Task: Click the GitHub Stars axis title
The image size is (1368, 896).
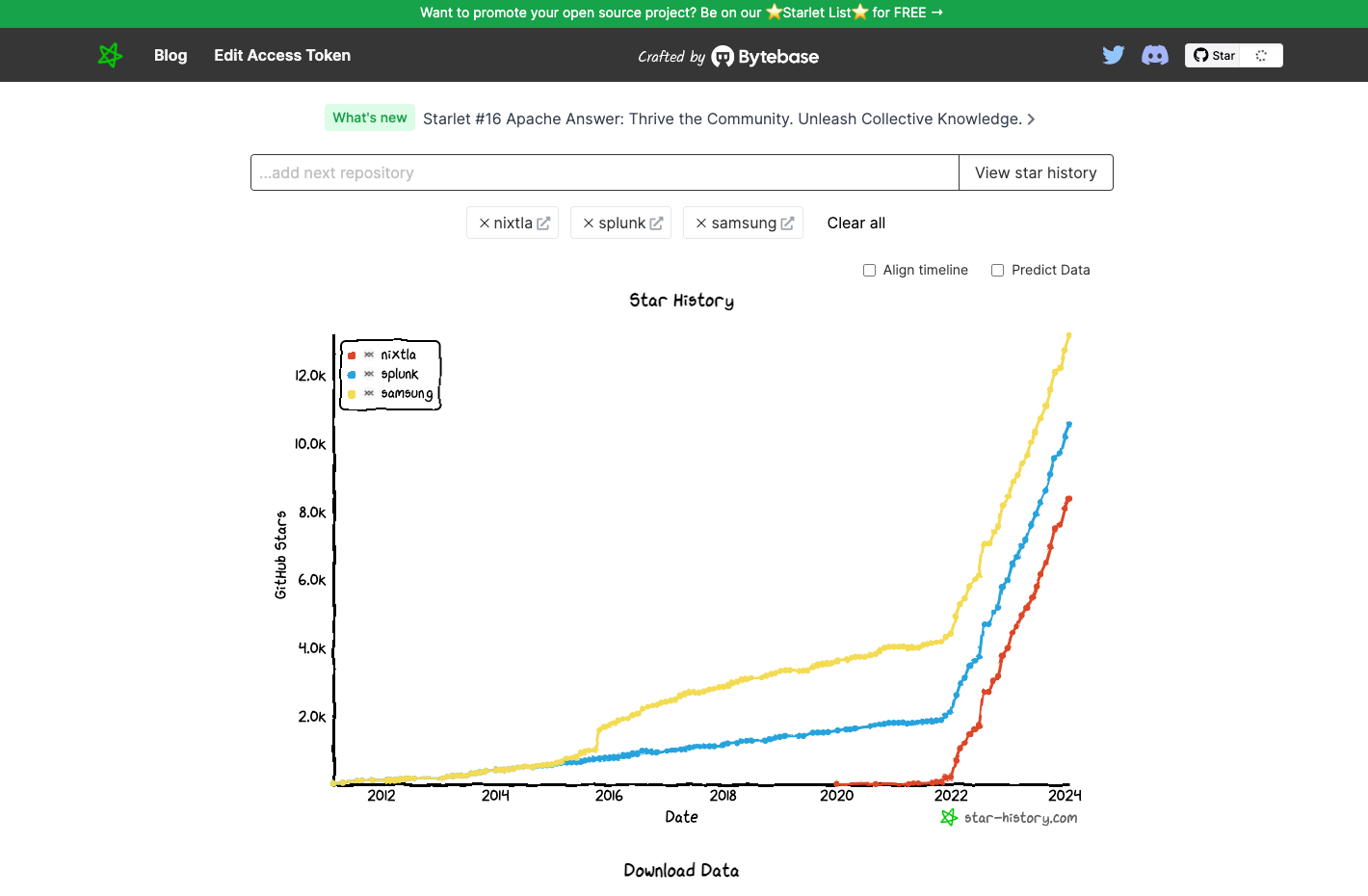Action: pyautogui.click(x=280, y=555)
